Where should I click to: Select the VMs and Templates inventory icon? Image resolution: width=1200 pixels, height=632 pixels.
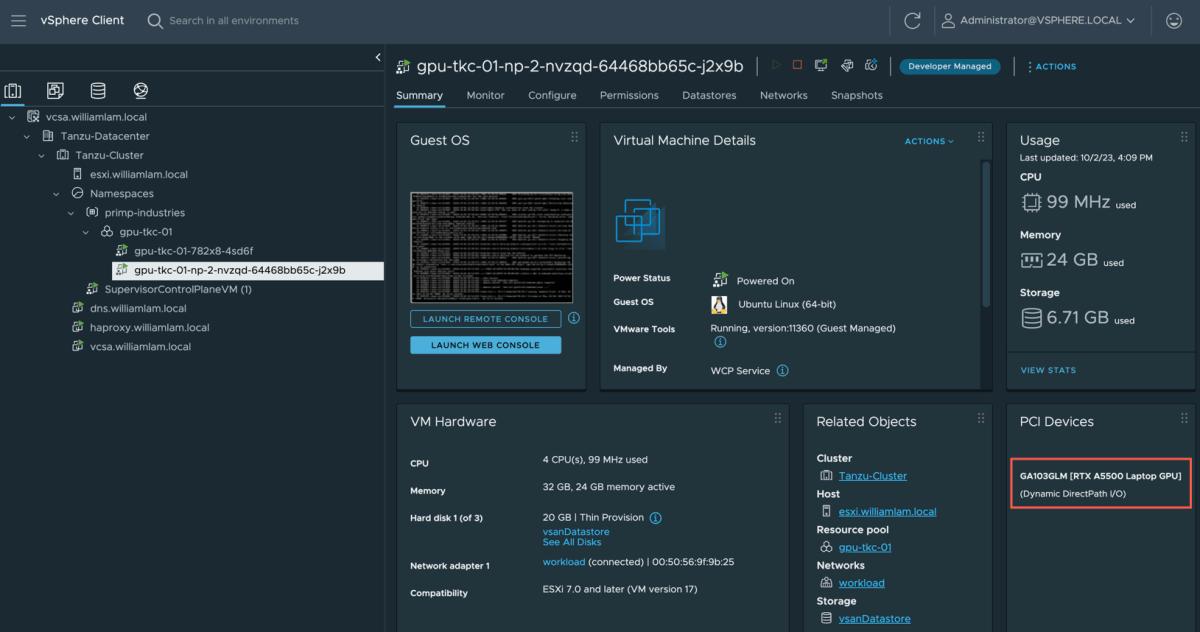55,91
